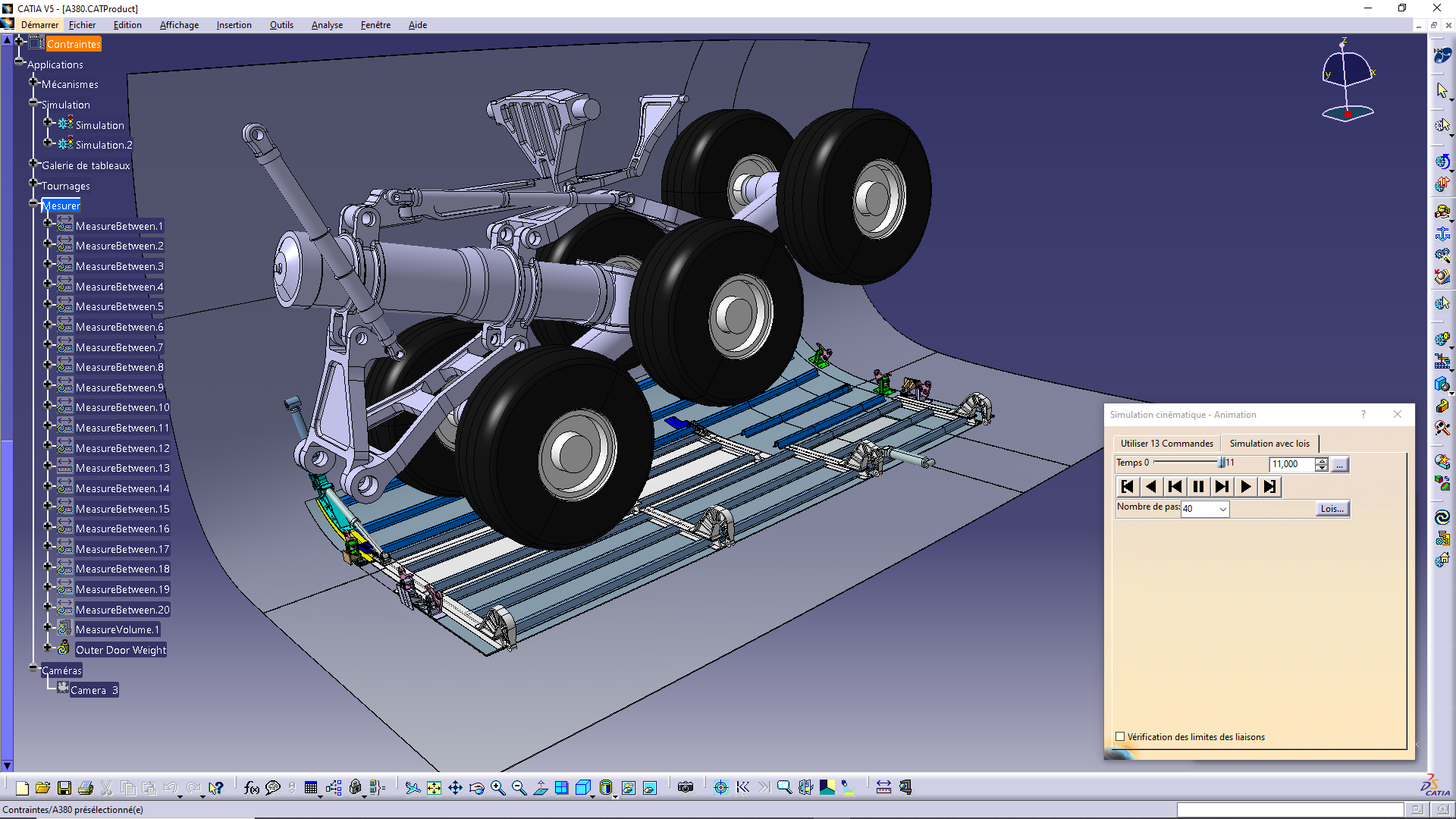Select the Pan view tool
The width and height of the screenshot is (1456, 819).
pos(455,788)
